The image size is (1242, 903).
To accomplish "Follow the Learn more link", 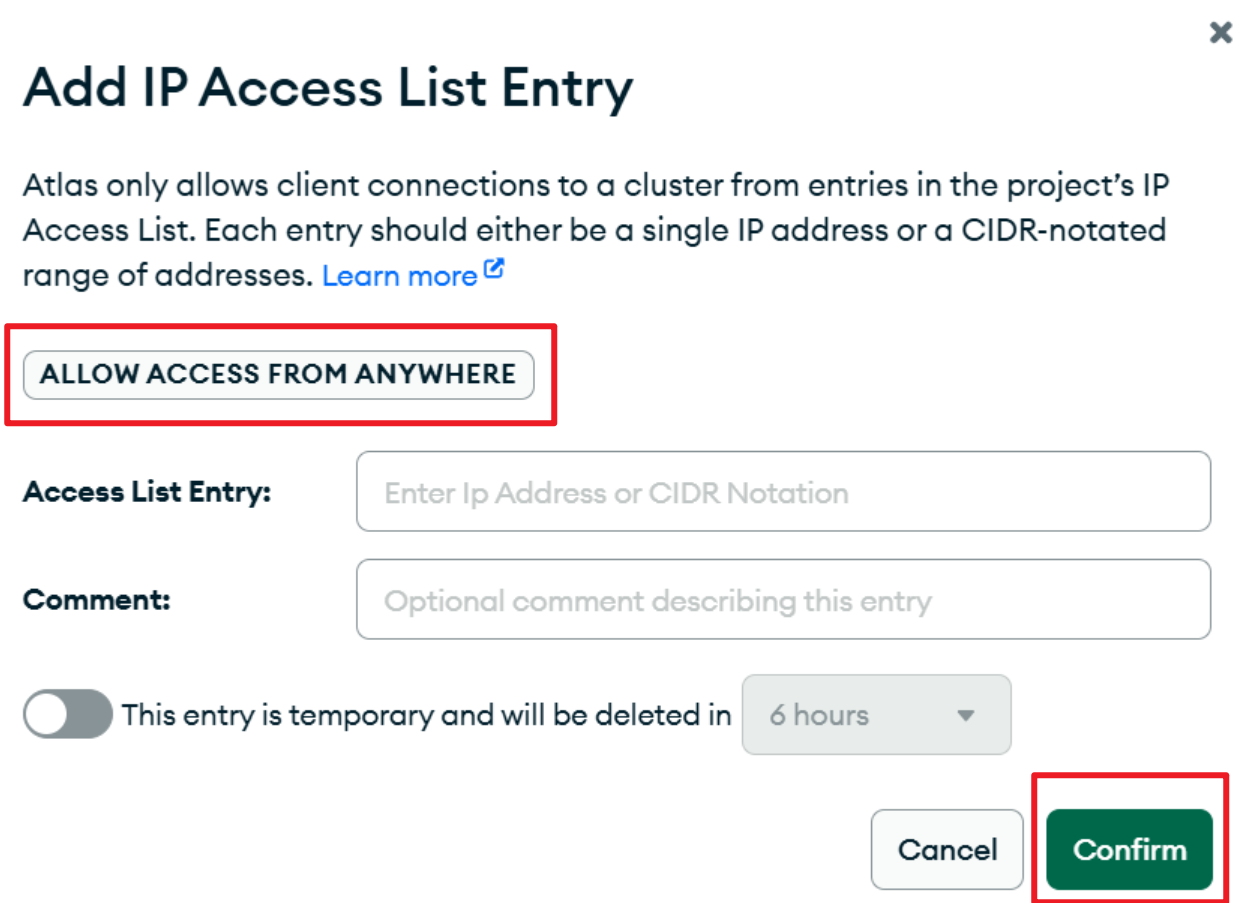I will click(x=400, y=276).
